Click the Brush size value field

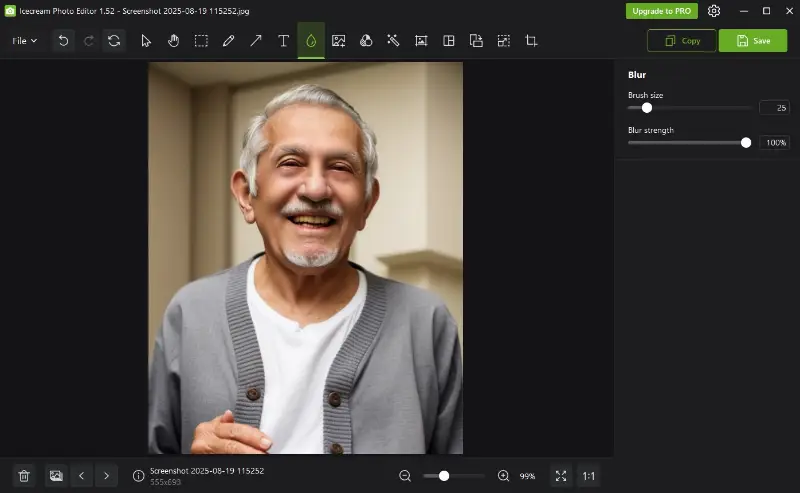tap(773, 107)
